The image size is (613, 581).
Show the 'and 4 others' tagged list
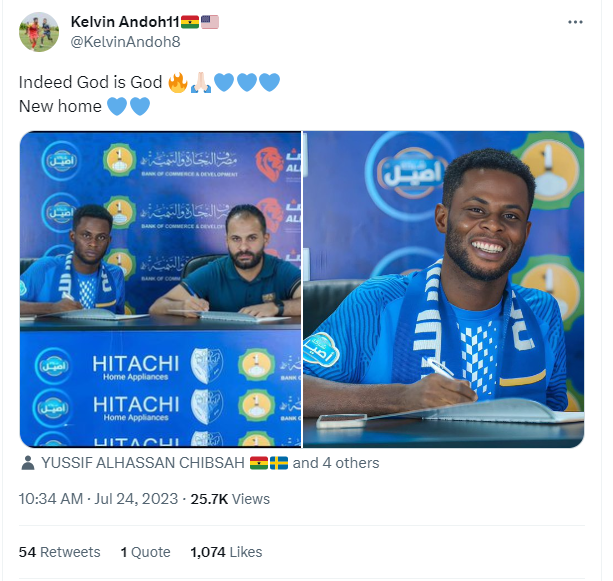(x=336, y=463)
